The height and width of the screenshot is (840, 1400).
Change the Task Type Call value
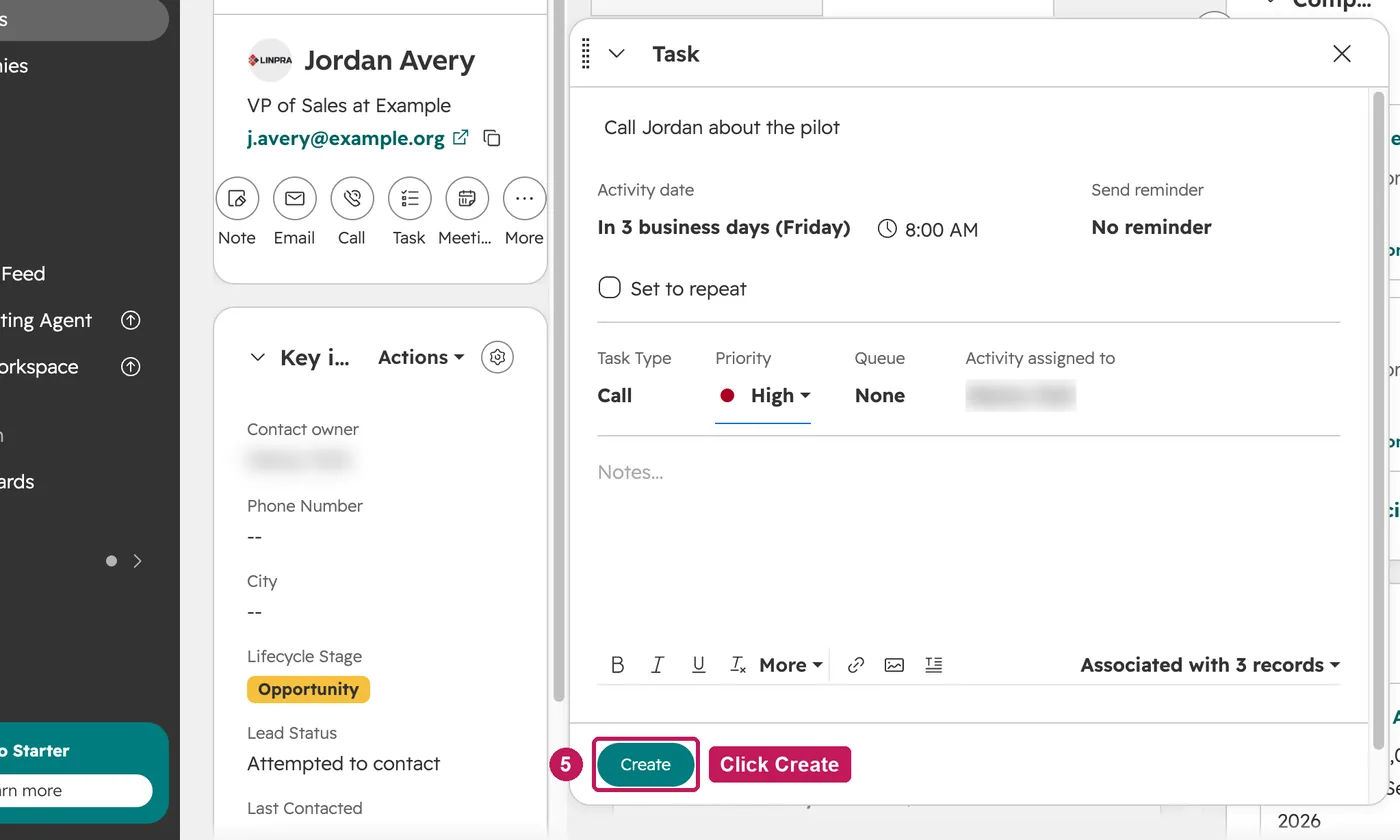pyautogui.click(x=615, y=396)
